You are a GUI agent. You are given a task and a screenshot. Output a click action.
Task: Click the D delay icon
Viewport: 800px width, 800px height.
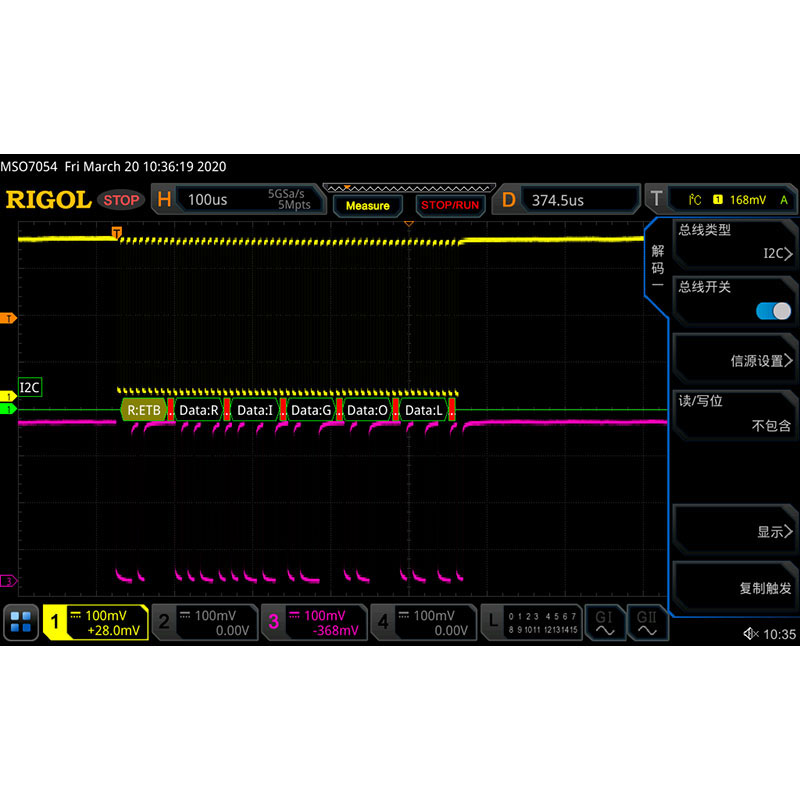click(x=508, y=199)
